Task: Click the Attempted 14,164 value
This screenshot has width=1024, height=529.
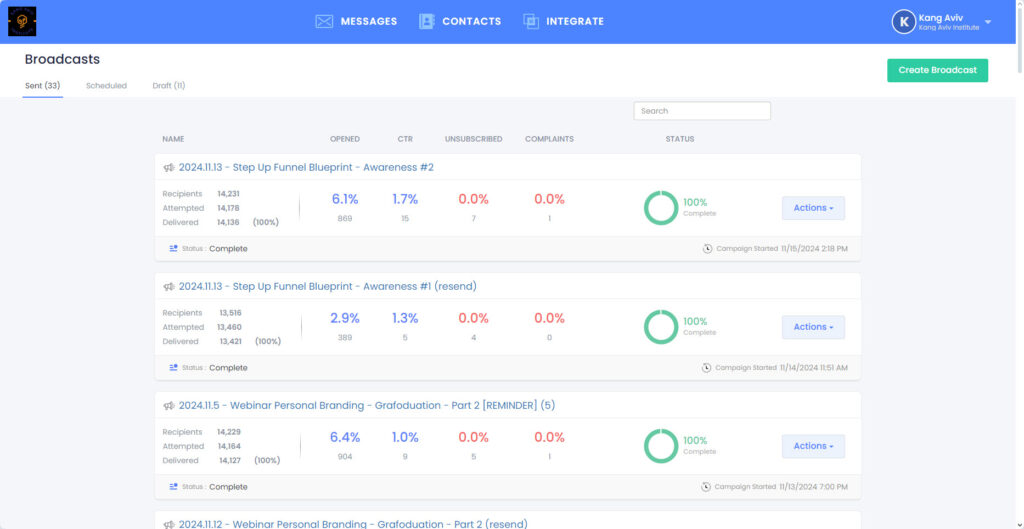Action: point(229,446)
